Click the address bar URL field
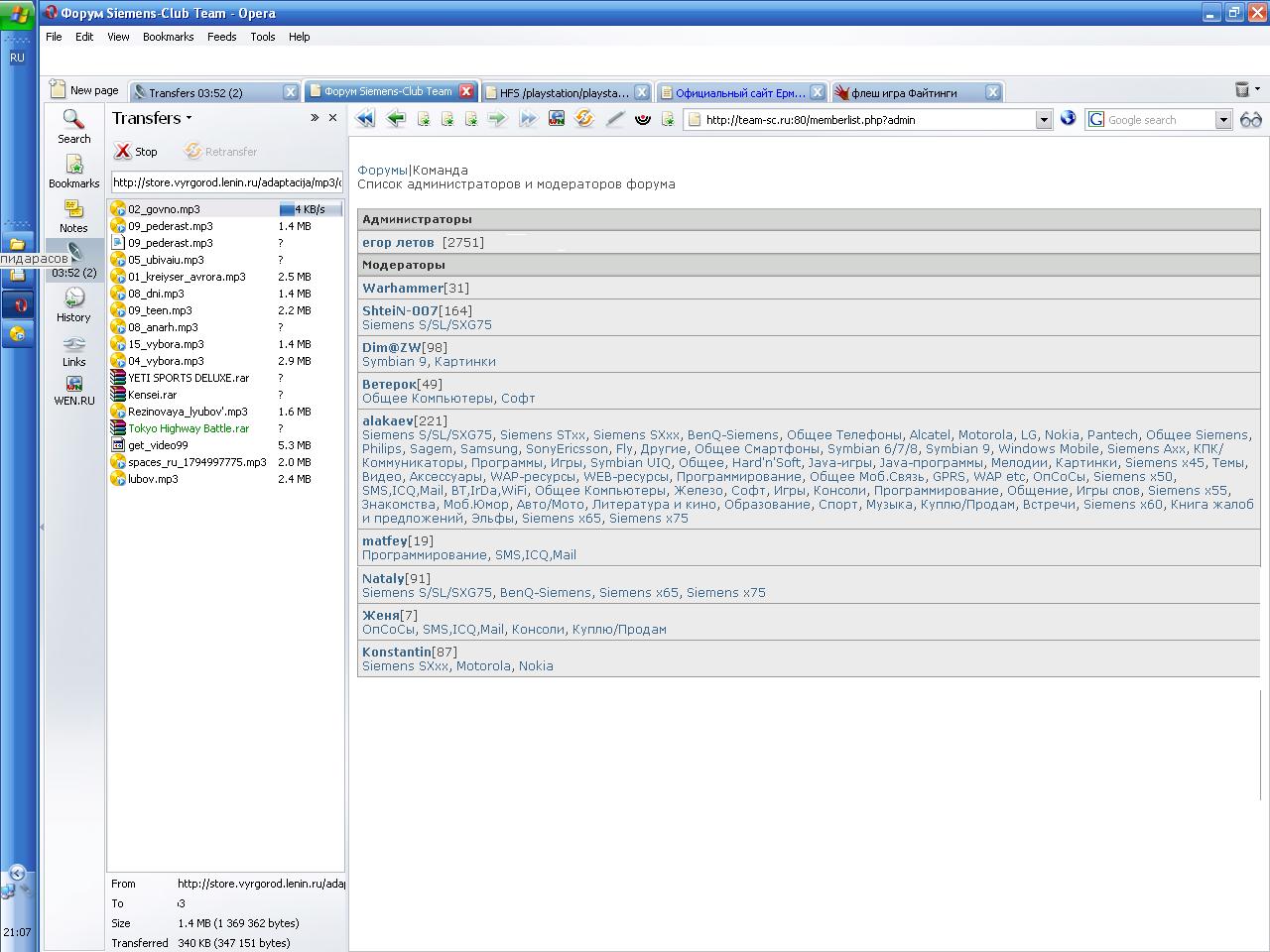The height and width of the screenshot is (952, 1270). (863, 120)
